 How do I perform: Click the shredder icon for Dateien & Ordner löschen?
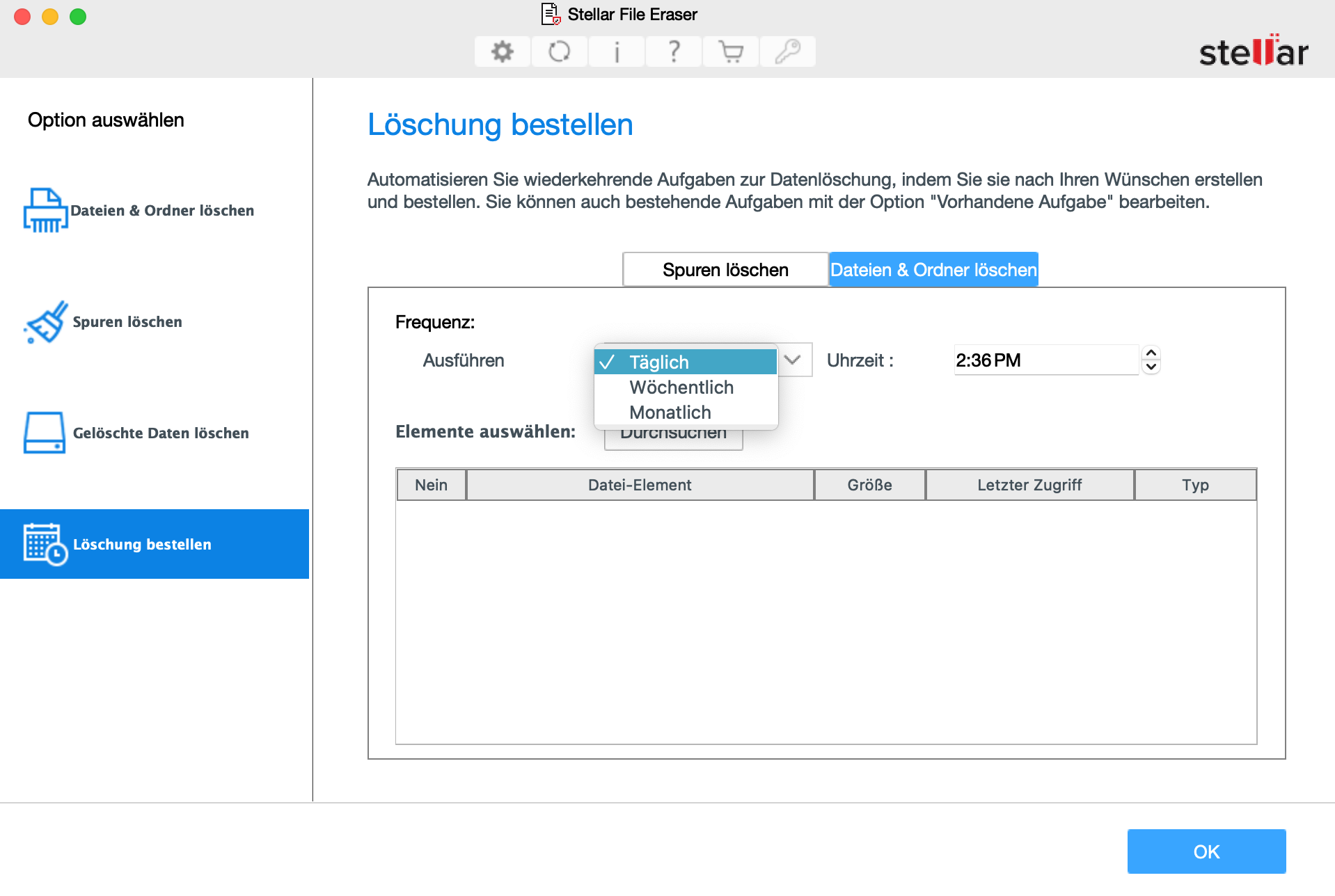point(45,210)
